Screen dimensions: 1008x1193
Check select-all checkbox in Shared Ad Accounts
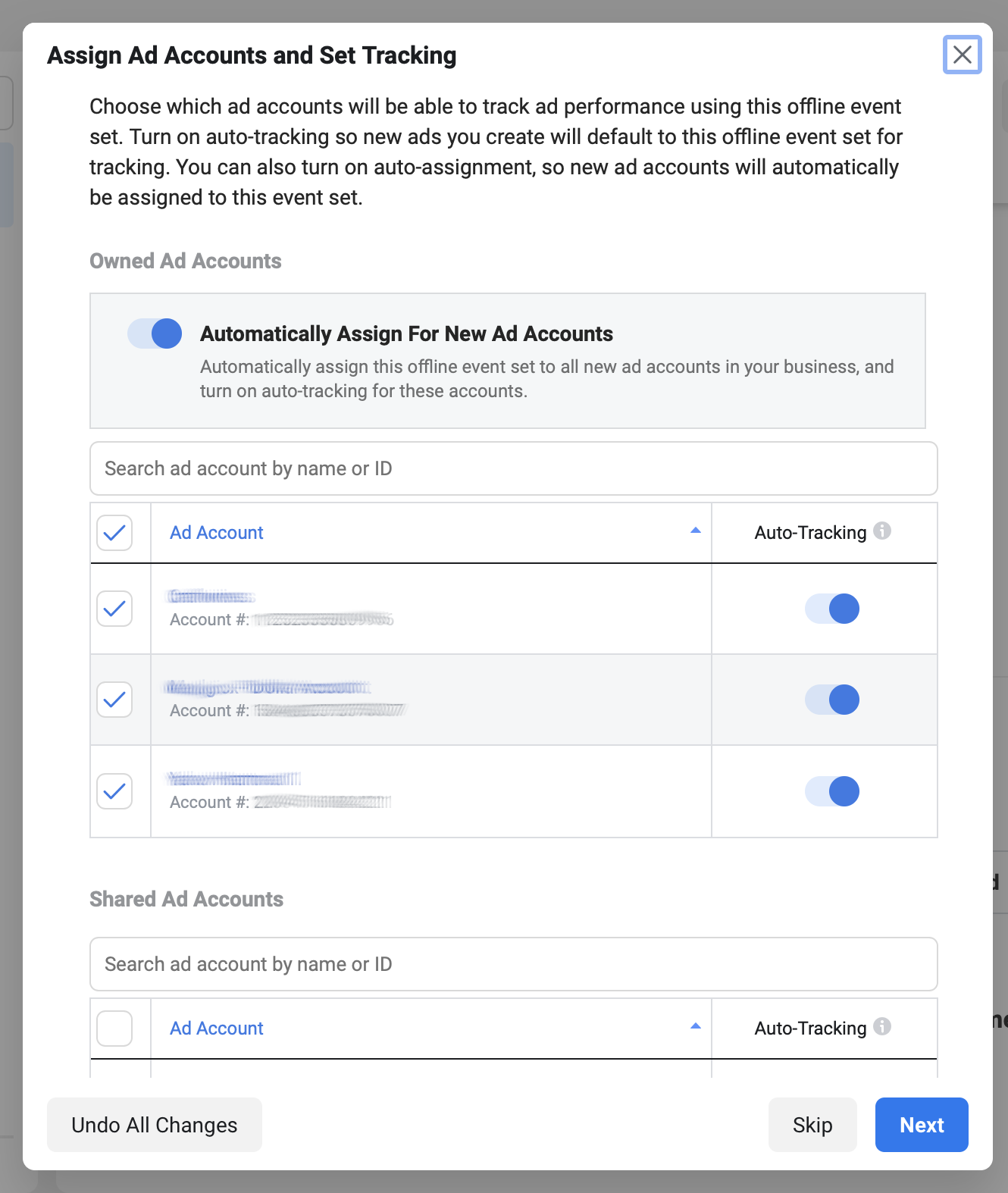click(x=114, y=1029)
